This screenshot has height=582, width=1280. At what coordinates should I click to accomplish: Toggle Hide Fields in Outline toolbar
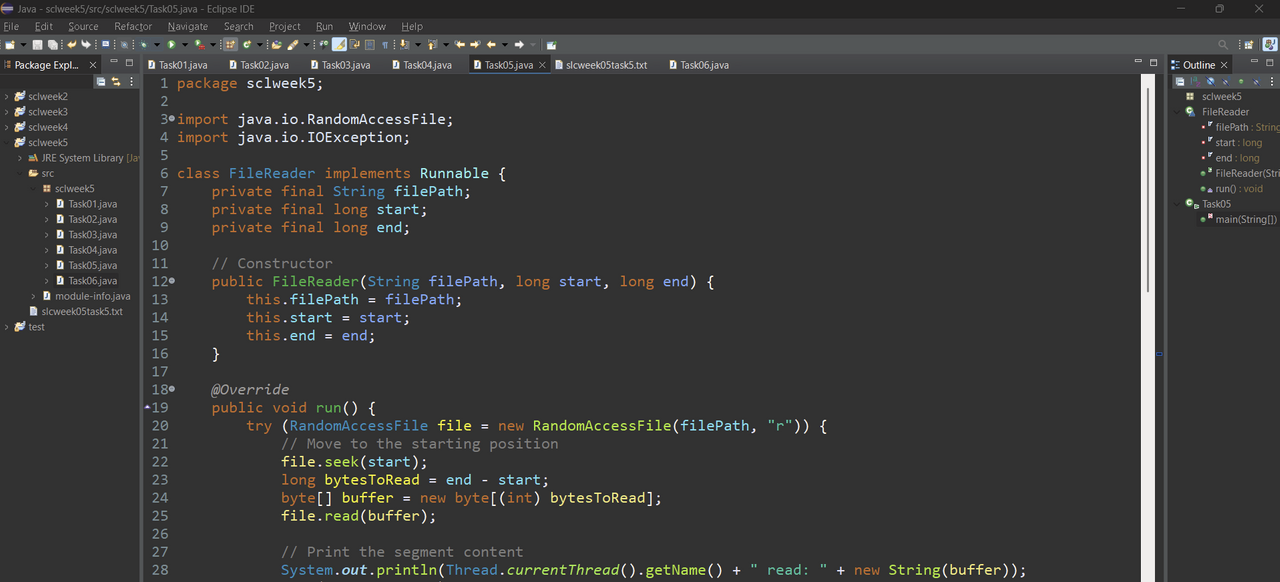[1210, 81]
